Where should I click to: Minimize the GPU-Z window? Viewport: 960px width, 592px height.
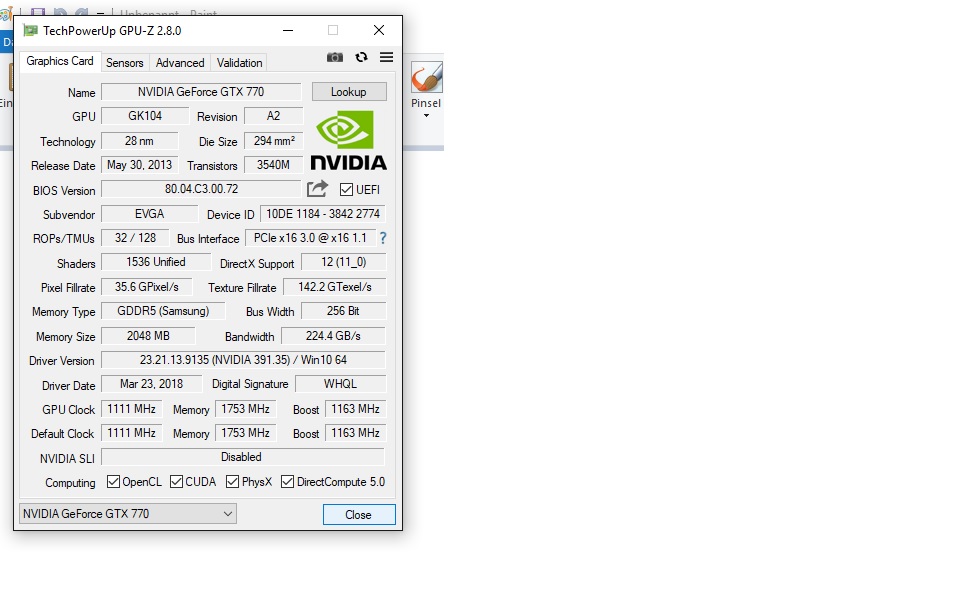click(x=288, y=30)
